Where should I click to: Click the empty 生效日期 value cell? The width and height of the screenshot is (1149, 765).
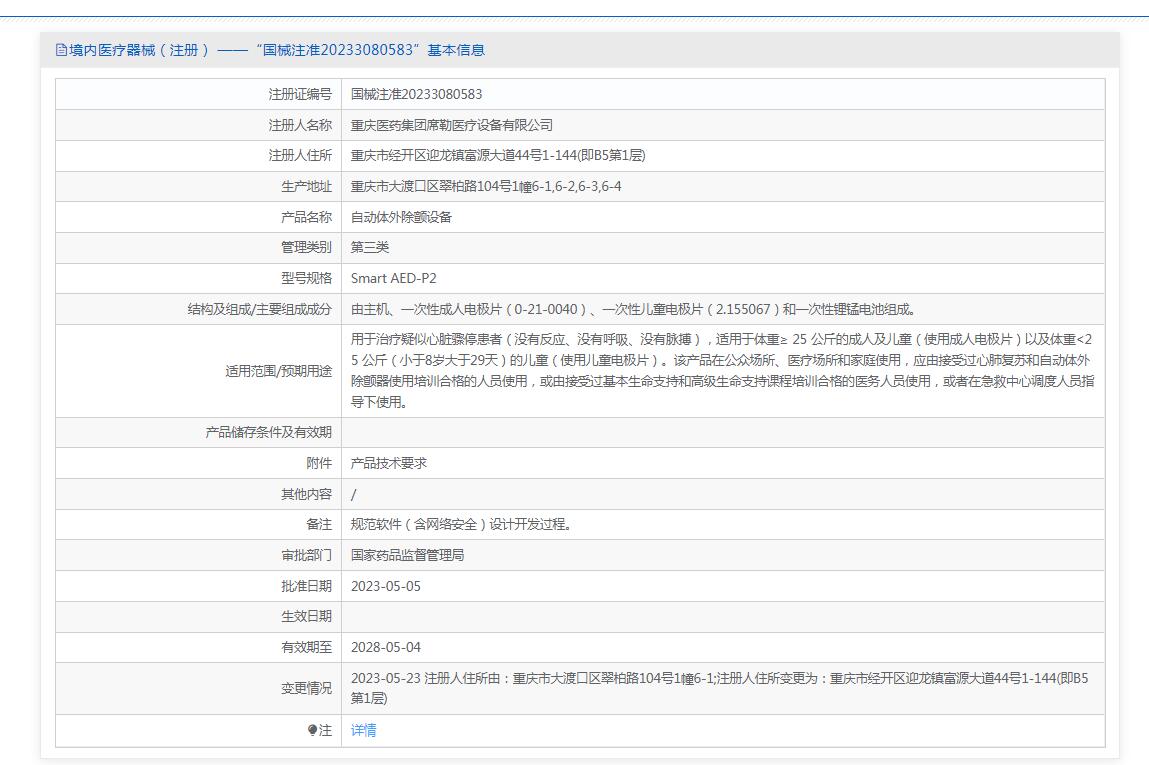[722, 617]
